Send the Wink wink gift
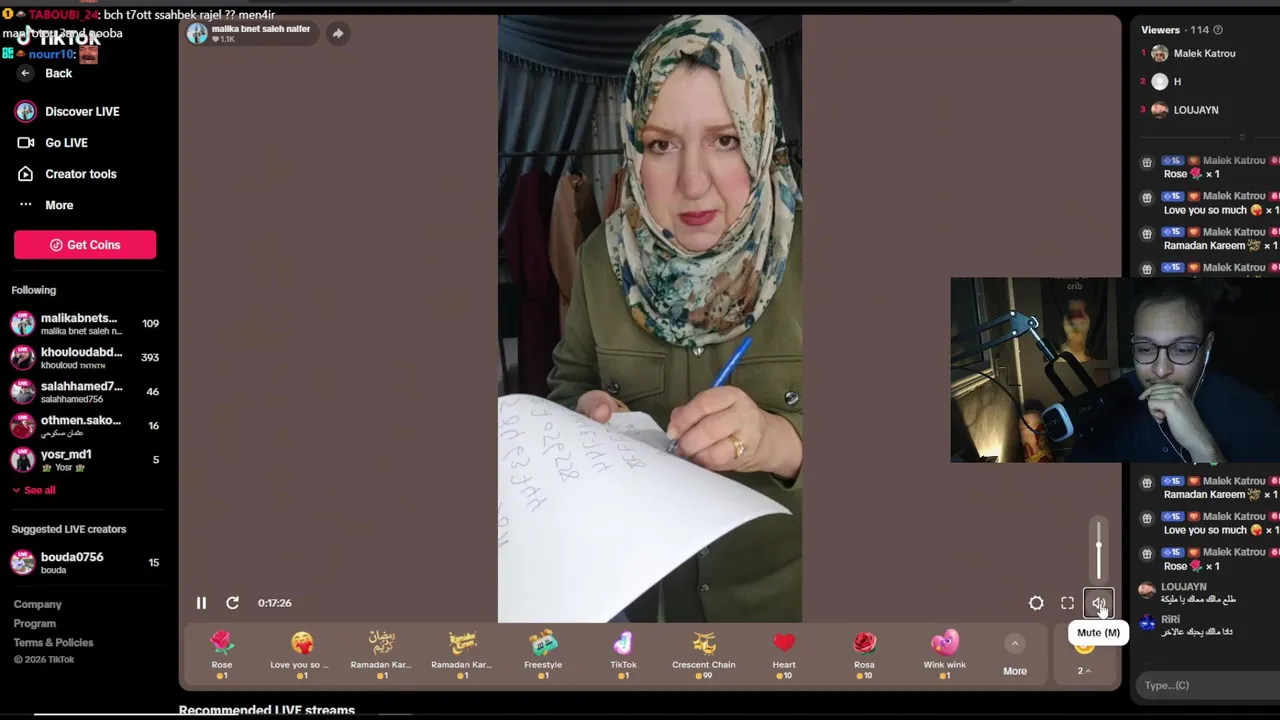This screenshot has width=1280, height=720. [945, 655]
